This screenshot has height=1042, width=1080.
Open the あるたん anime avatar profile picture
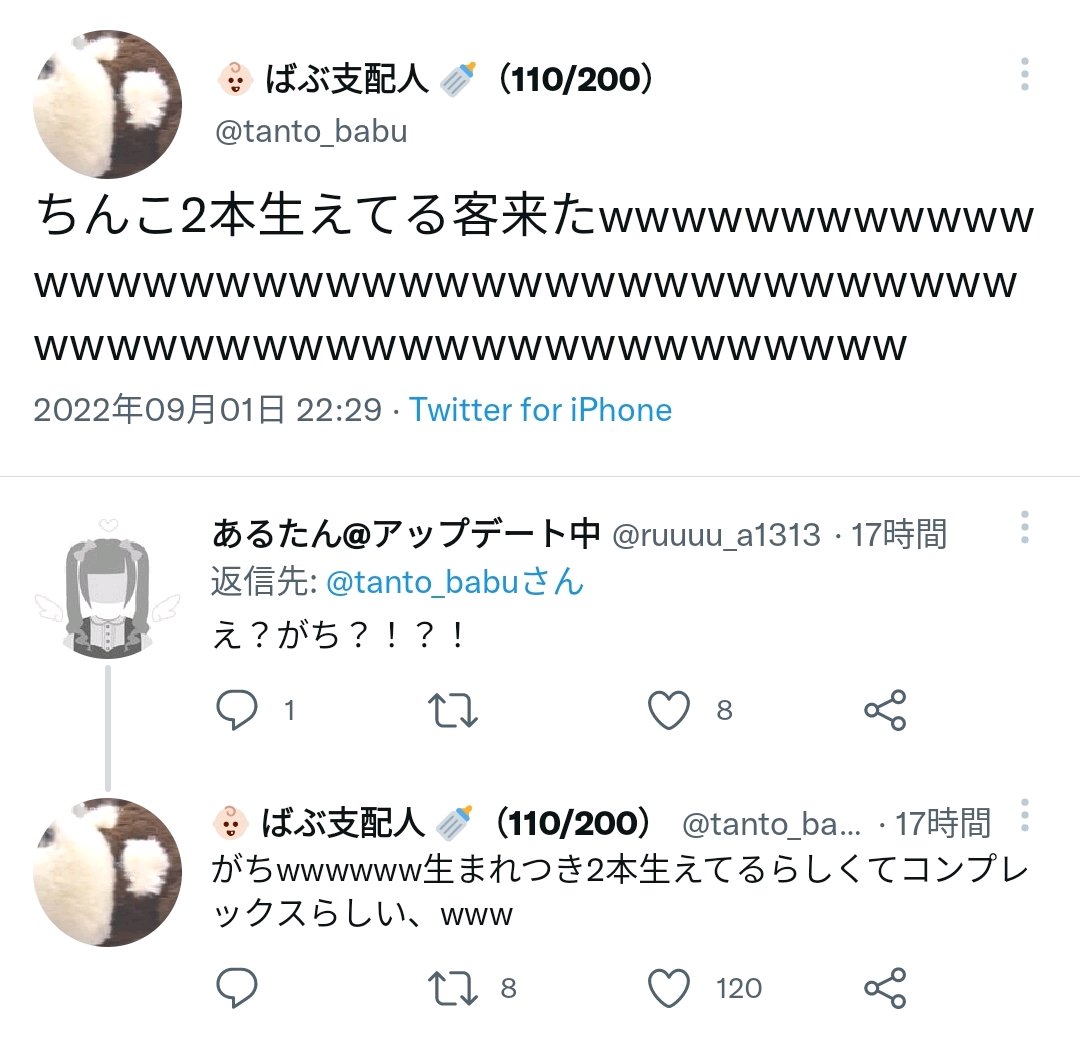tap(107, 590)
